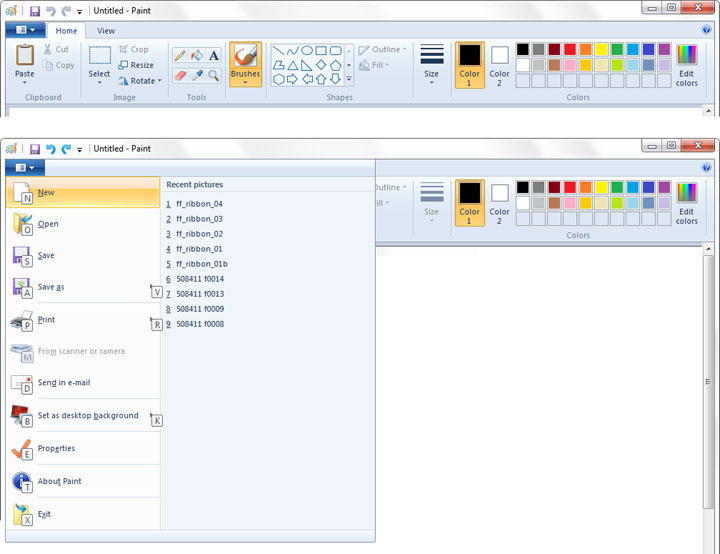Choose the Rounded rectangle shape
Image resolution: width=720 pixels, height=554 pixels.
pos(336,51)
